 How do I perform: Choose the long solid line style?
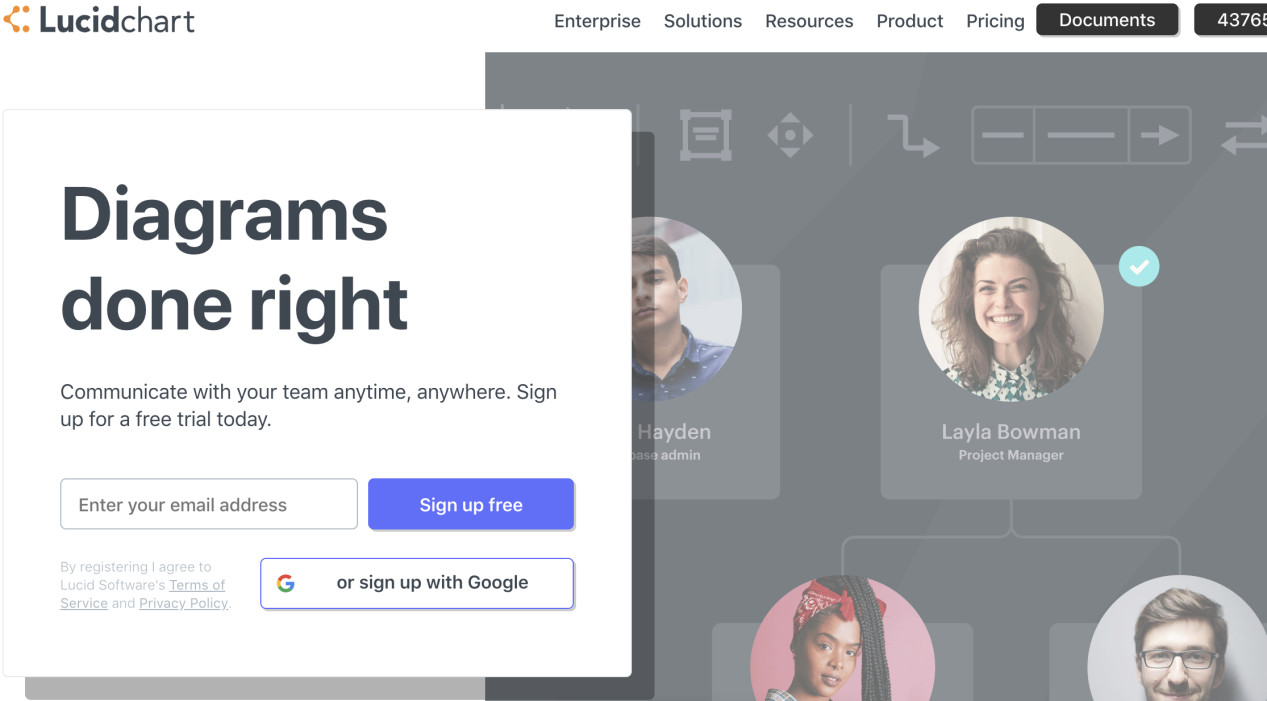1081,135
